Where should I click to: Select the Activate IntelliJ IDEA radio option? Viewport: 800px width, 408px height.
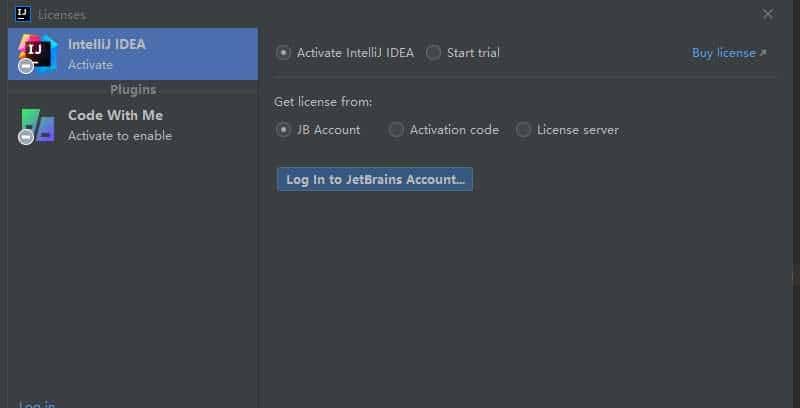tap(284, 53)
